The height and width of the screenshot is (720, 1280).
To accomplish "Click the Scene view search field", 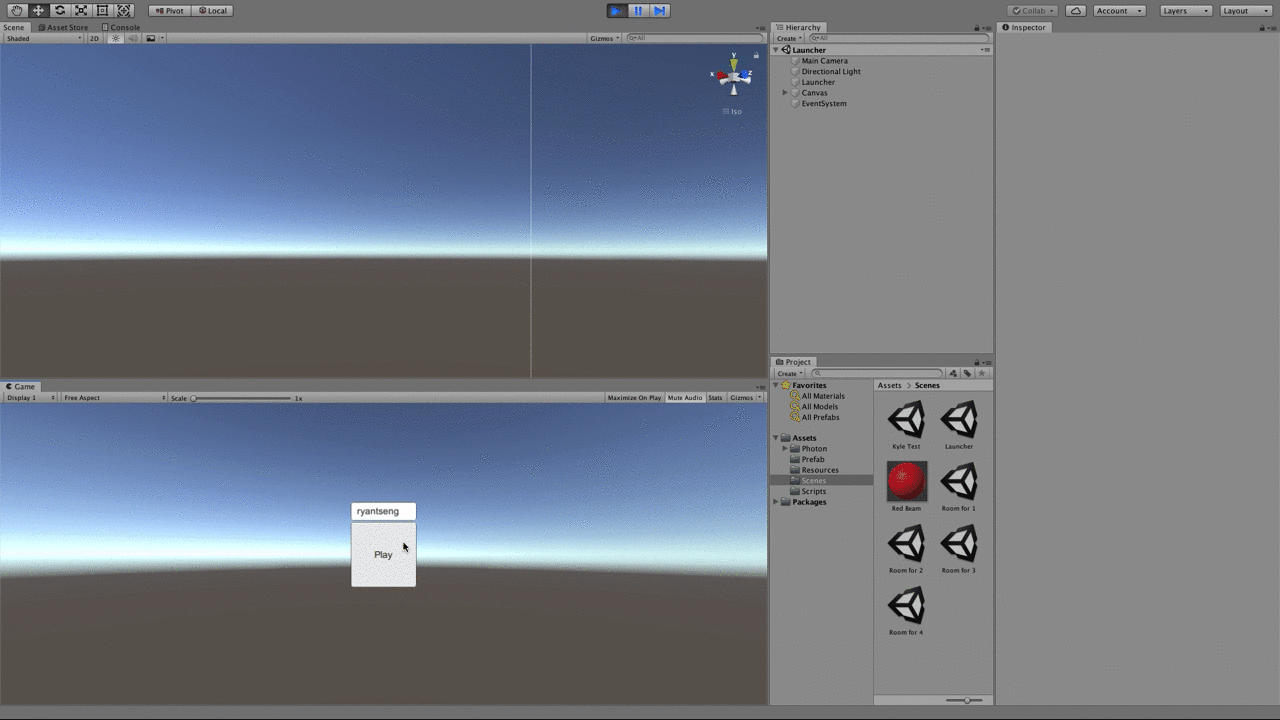I will click(694, 38).
